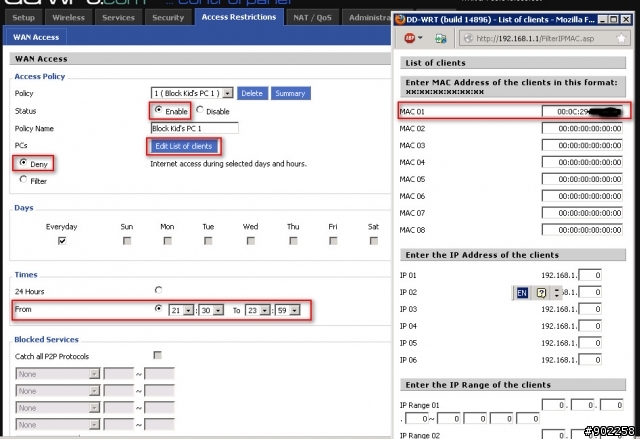
Task: Check the Tue day checkbox
Action: [x=208, y=241]
